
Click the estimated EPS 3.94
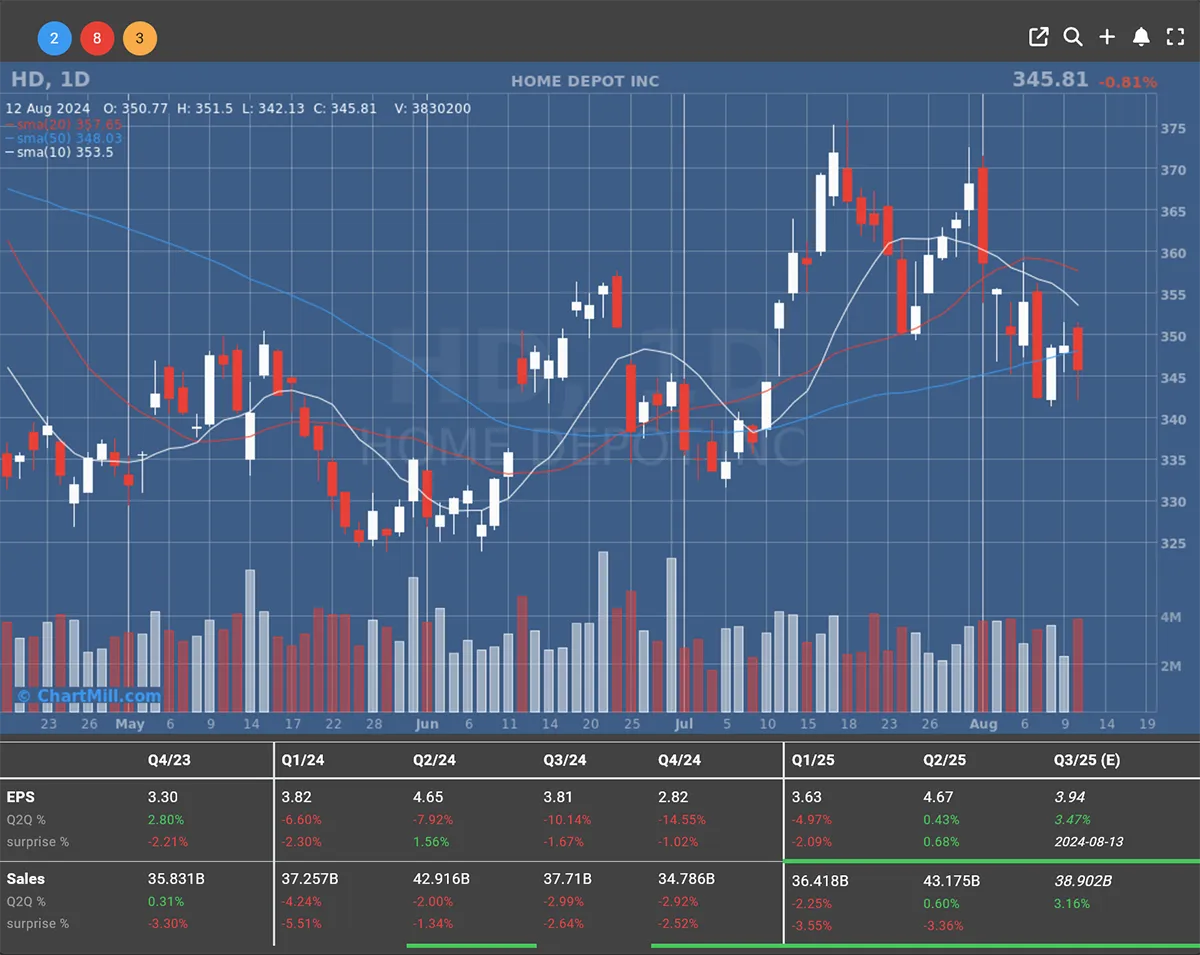[1069, 797]
